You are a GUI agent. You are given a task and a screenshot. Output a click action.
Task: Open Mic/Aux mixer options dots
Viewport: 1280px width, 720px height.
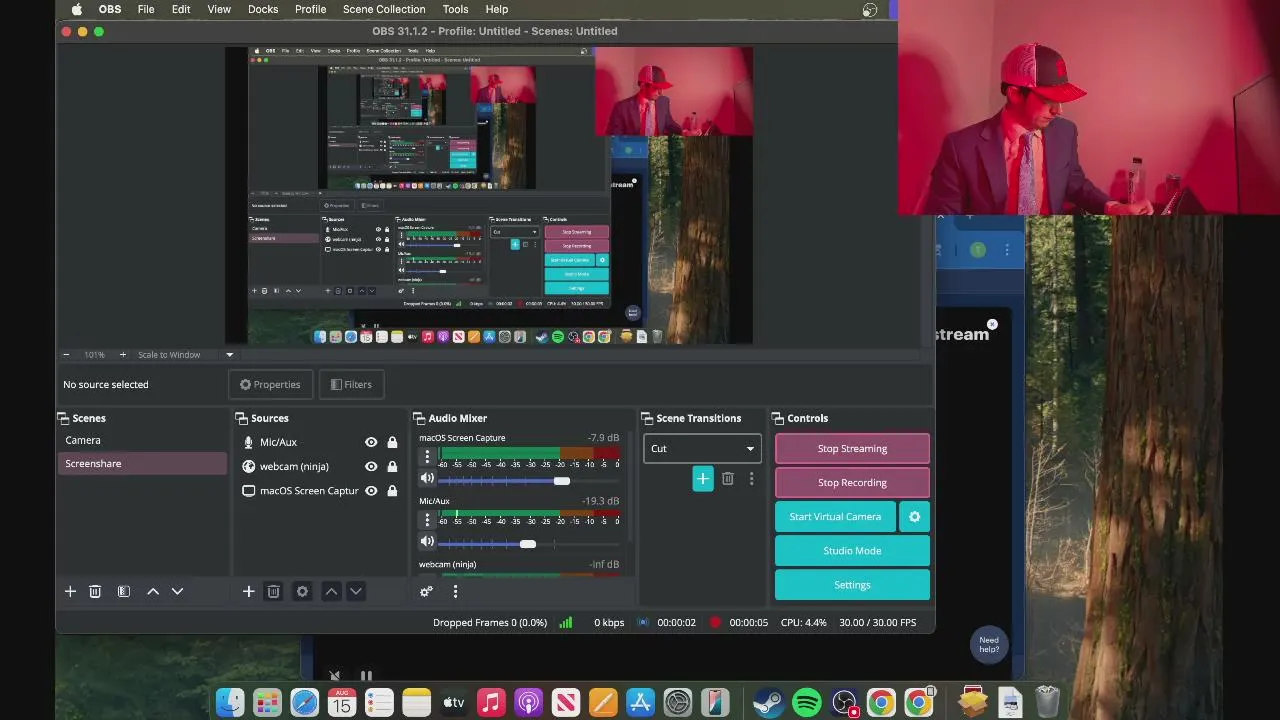[427, 519]
